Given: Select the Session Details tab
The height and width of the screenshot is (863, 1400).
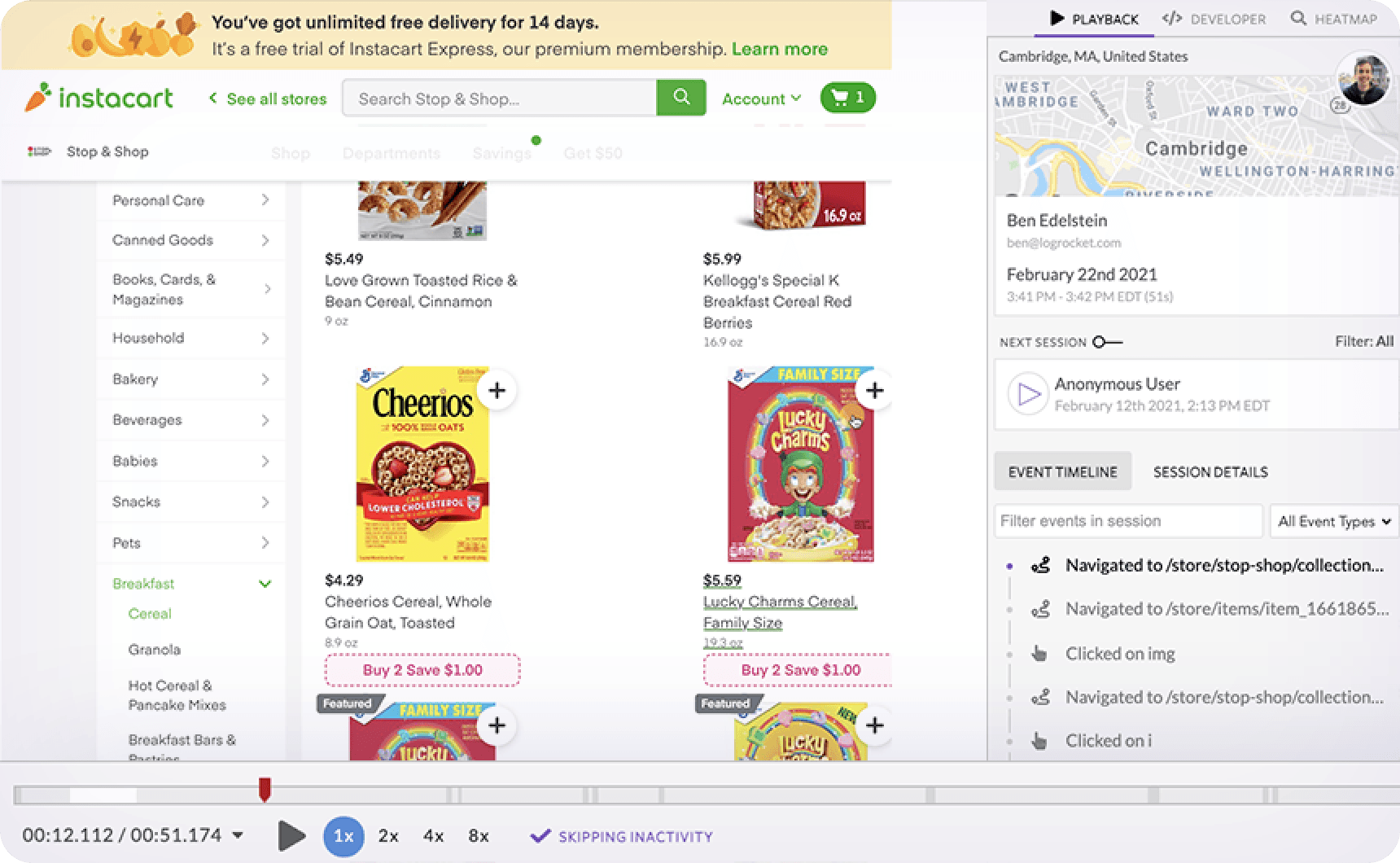Looking at the screenshot, I should click(x=1210, y=471).
